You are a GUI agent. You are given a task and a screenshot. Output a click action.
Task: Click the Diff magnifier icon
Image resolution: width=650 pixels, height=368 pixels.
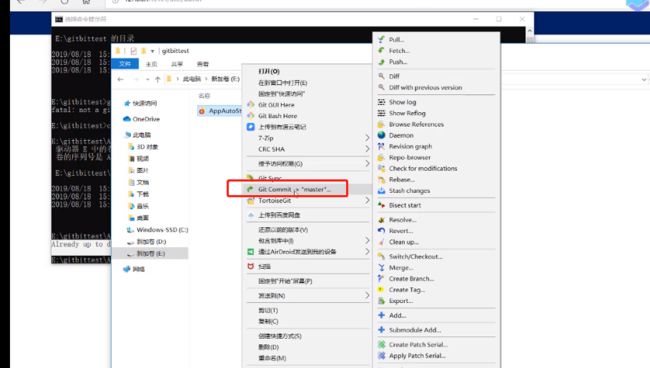(x=381, y=76)
